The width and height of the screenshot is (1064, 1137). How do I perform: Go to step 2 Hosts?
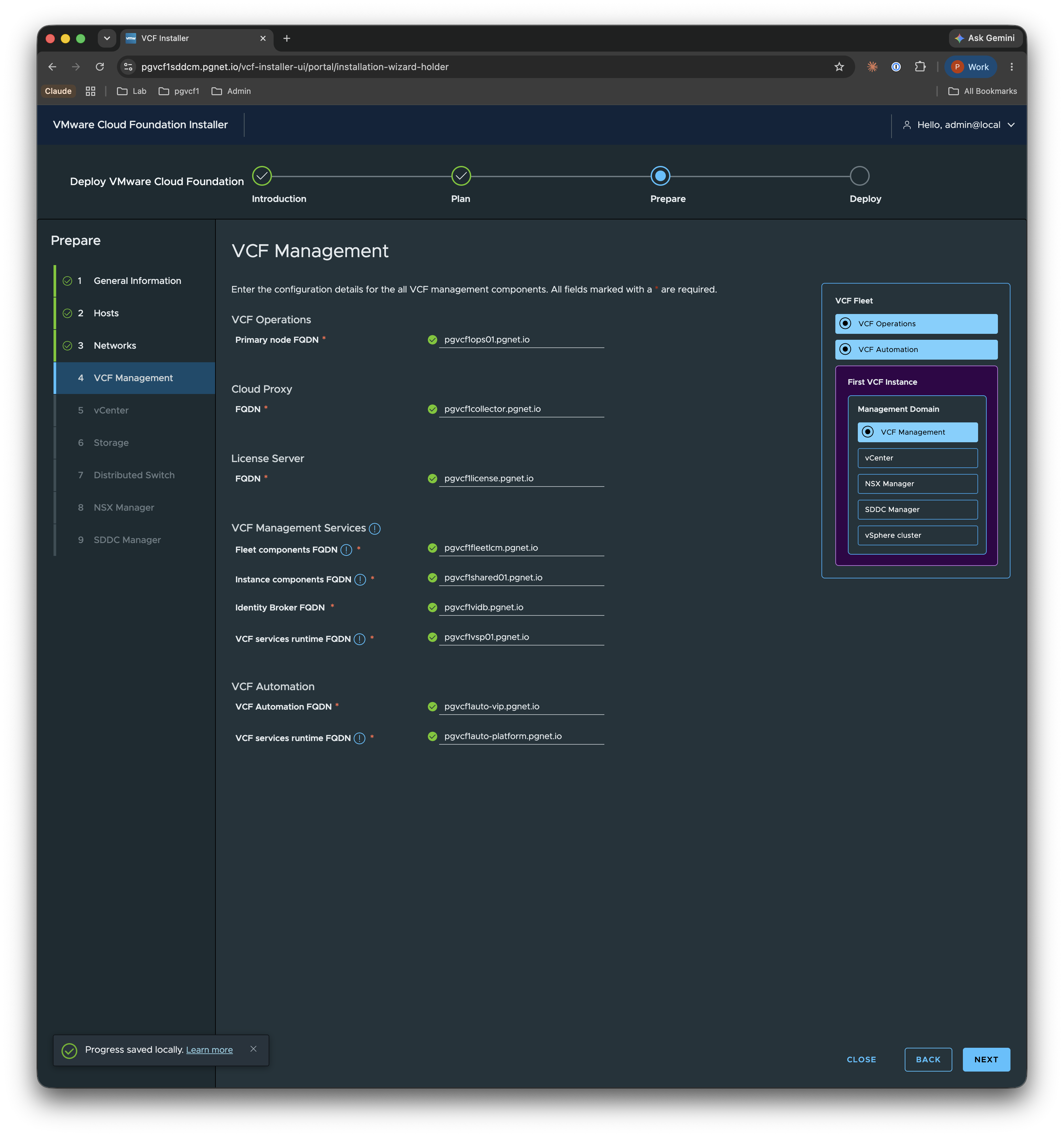pyautogui.click(x=135, y=313)
